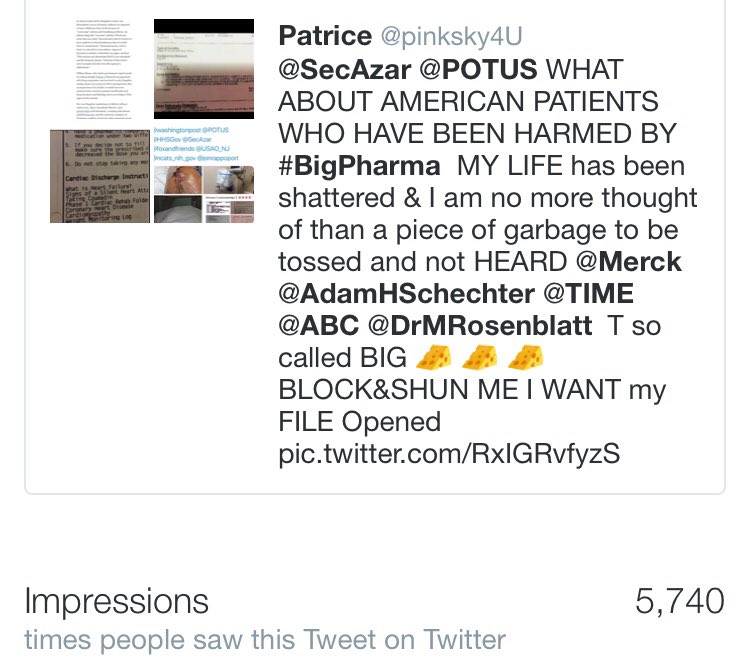
Task: Click the middle cheese emoji
Action: coord(479,357)
